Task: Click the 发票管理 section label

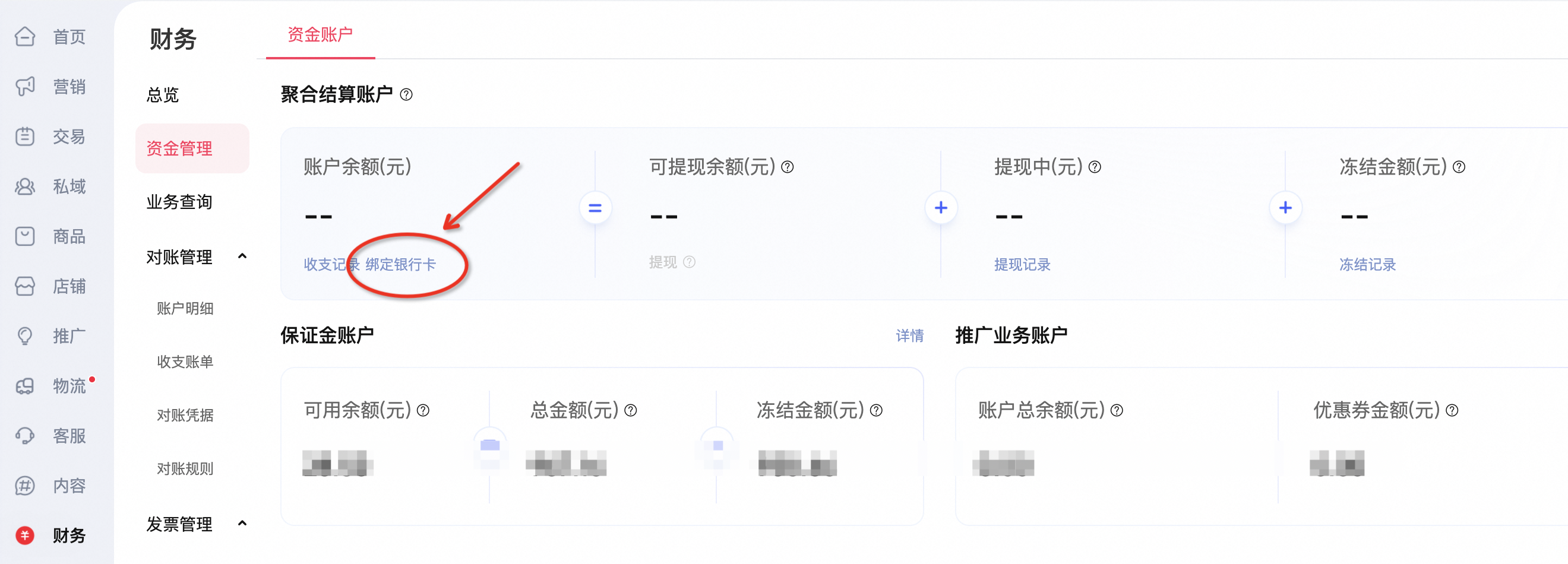Action: coord(179,524)
